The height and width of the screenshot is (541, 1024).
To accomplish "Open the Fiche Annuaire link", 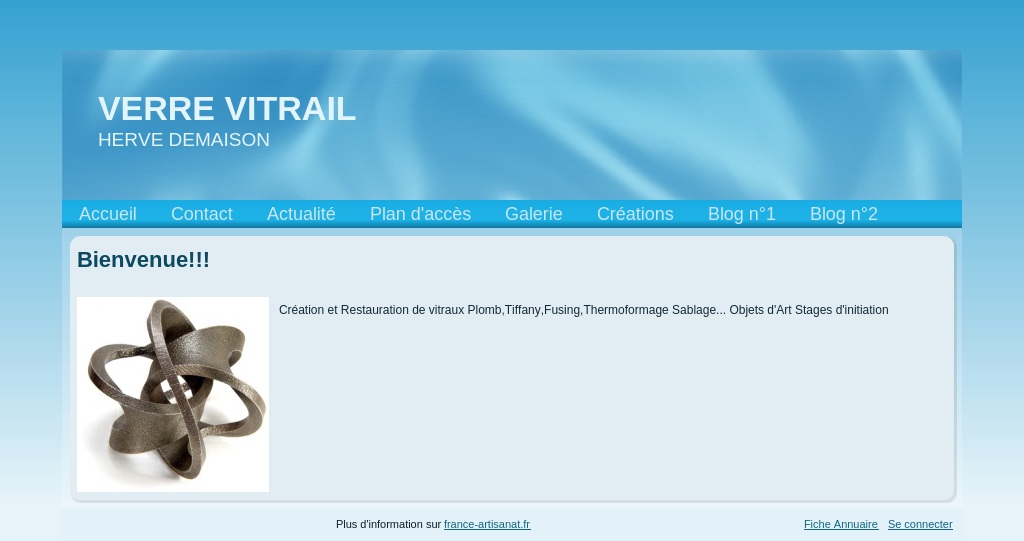I will pos(841,524).
